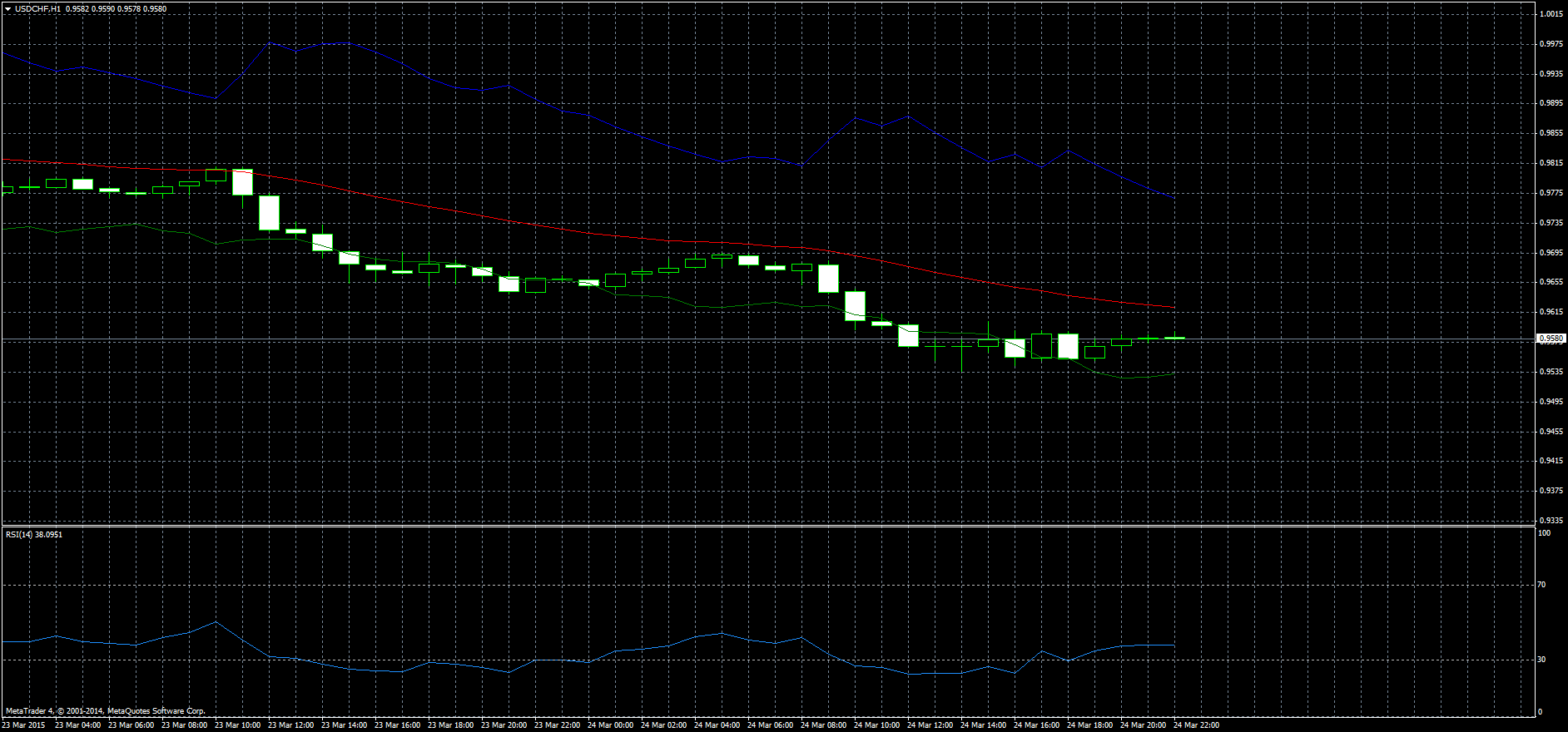The image size is (1568, 732).
Task: Click the 24 Mar 08:00 time label
Action: point(823,725)
